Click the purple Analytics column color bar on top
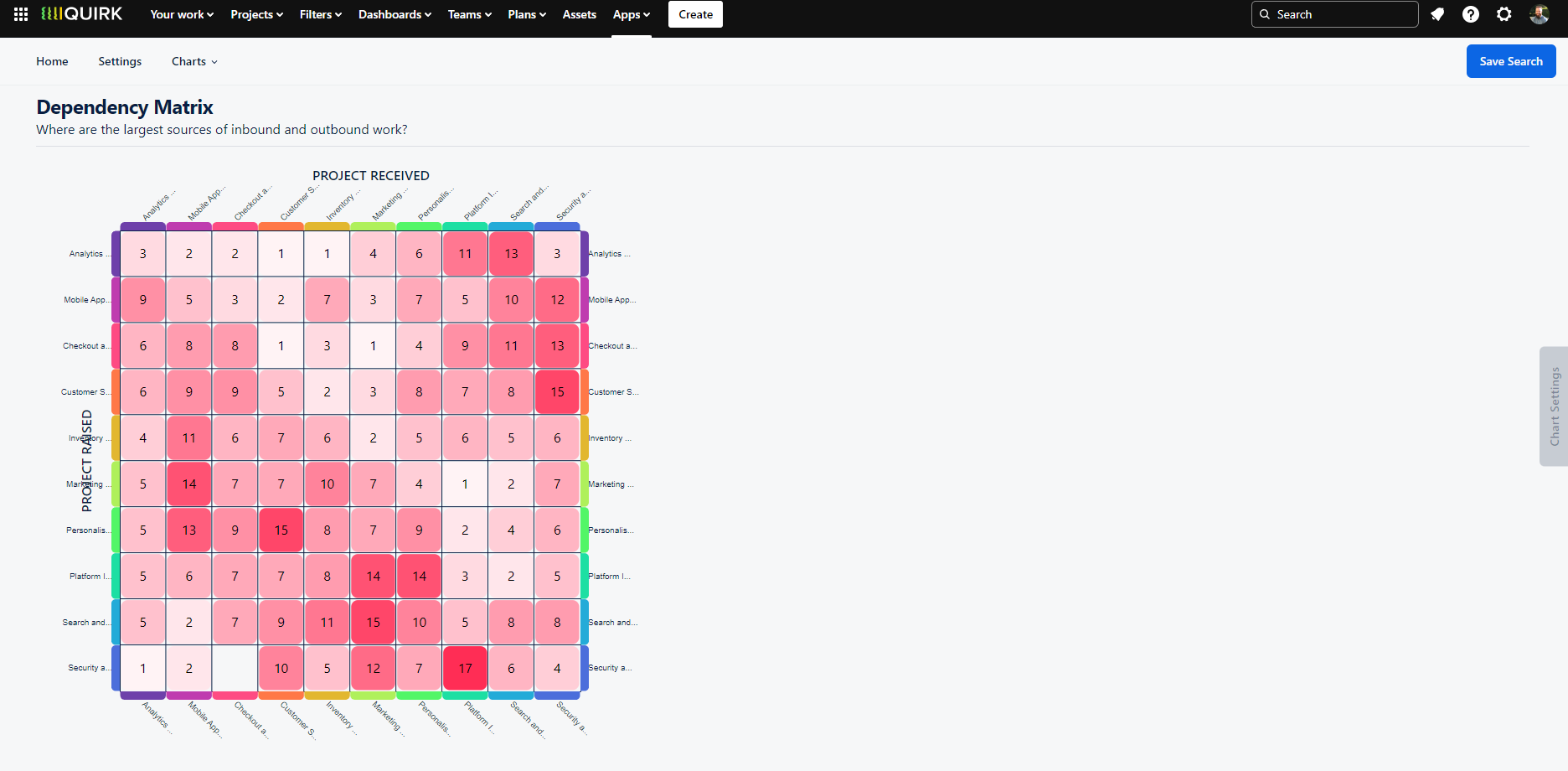 142,226
